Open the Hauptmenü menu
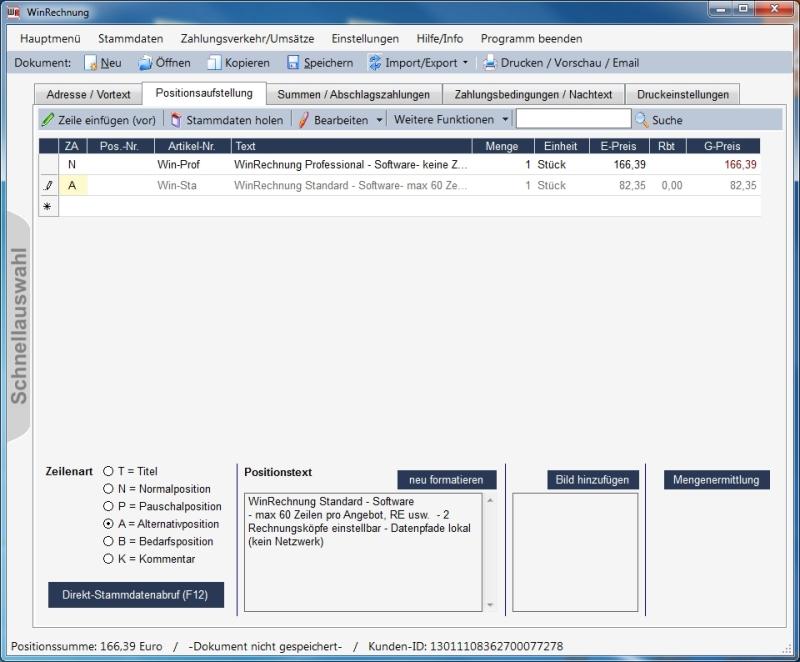The image size is (800, 662). (x=51, y=39)
